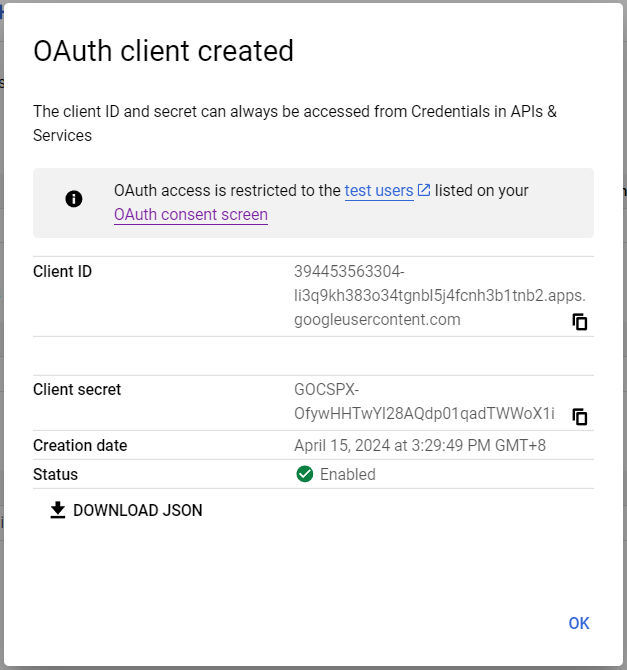Copy the Client secret to clipboard

coord(580,416)
